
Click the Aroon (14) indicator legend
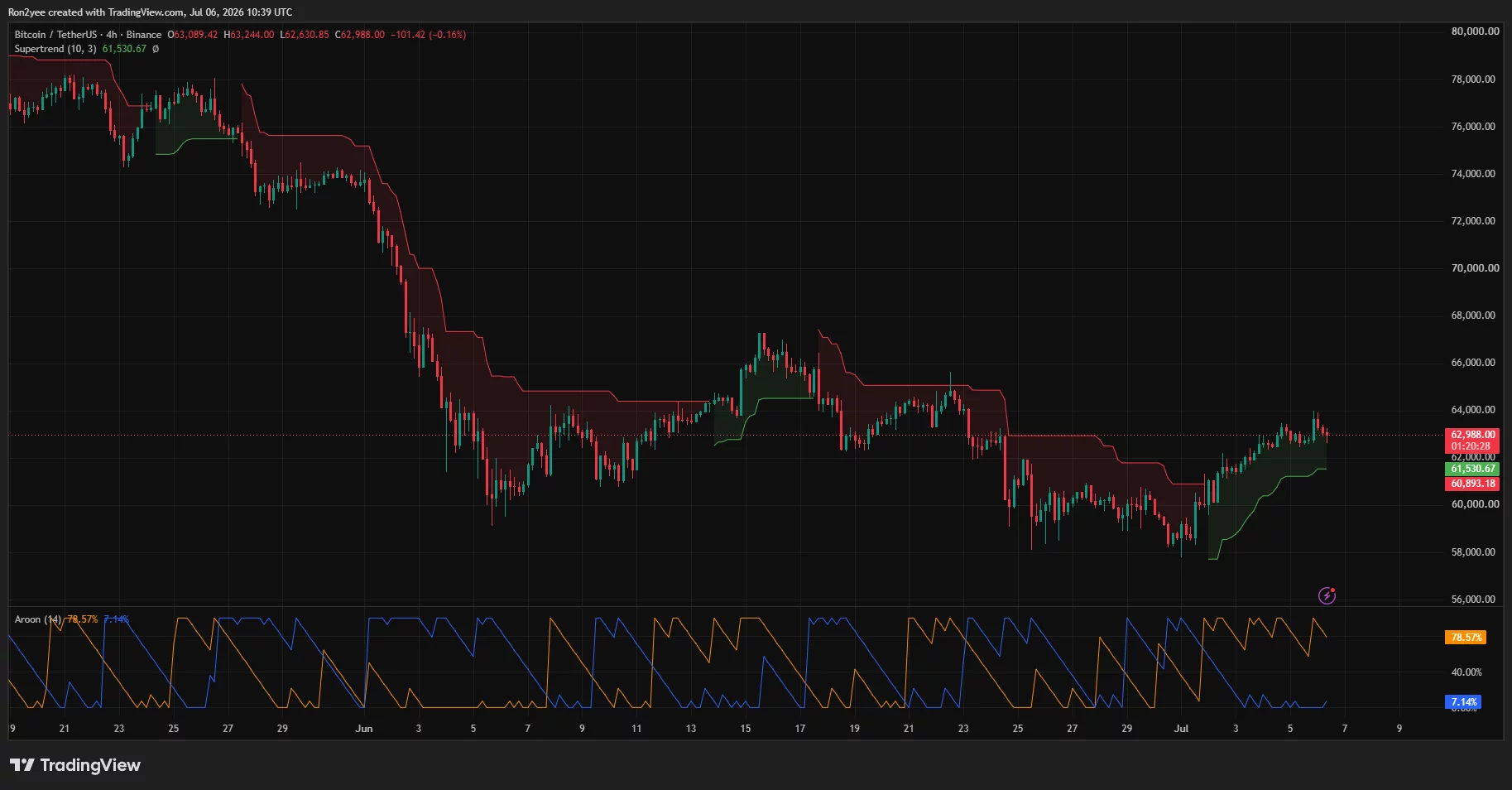(x=38, y=619)
